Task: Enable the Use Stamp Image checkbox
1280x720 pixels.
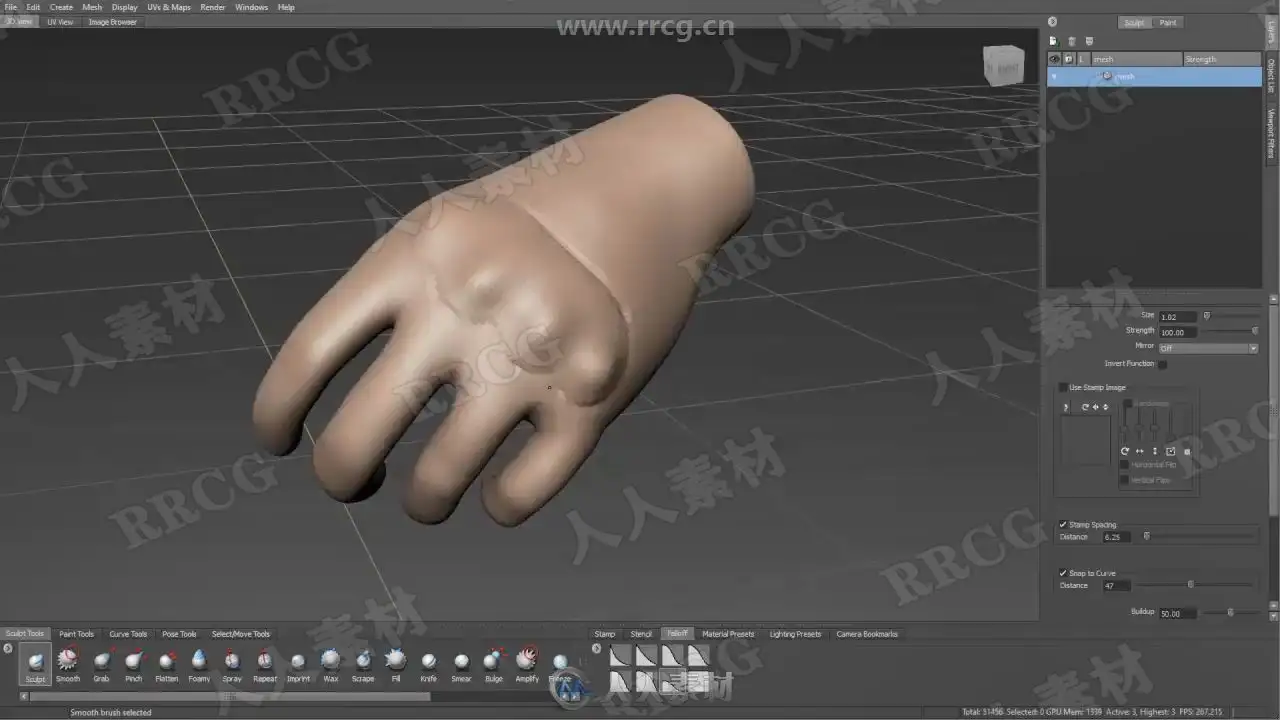Action: [x=1063, y=387]
